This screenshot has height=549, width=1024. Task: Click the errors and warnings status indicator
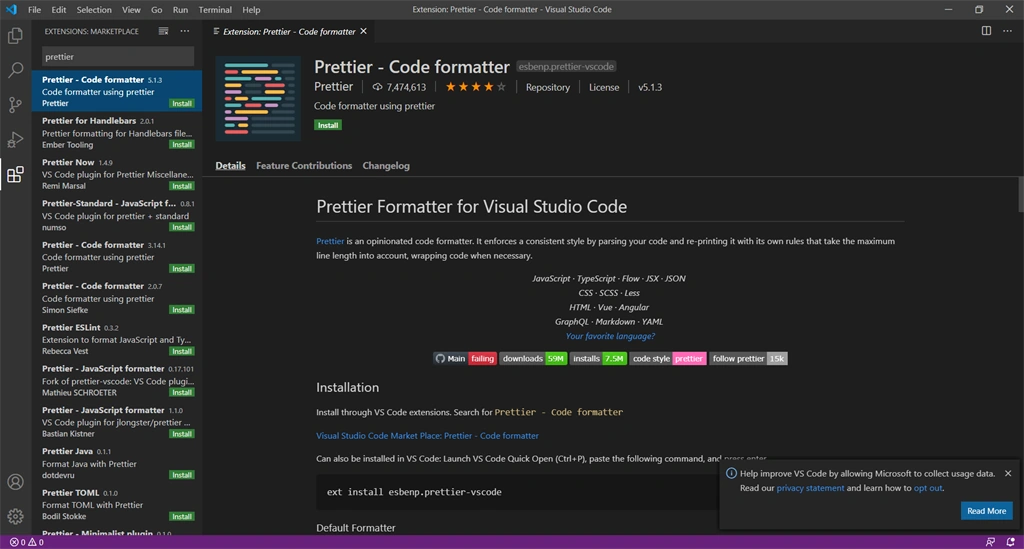coord(27,542)
